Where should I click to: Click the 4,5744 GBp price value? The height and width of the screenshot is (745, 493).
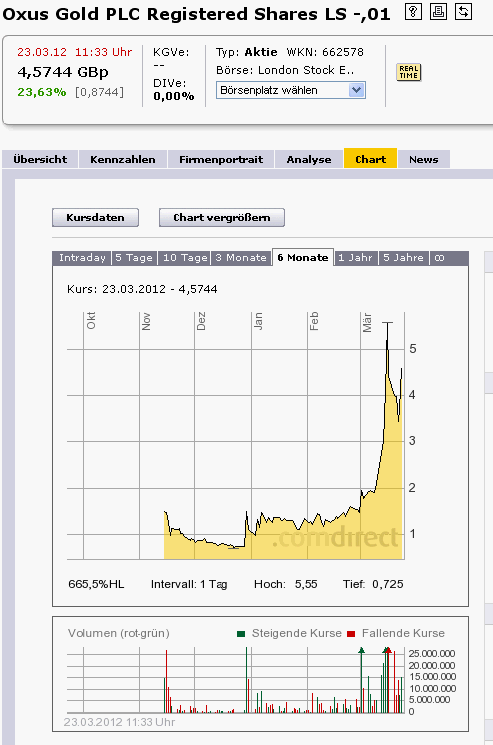pyautogui.click(x=63, y=72)
